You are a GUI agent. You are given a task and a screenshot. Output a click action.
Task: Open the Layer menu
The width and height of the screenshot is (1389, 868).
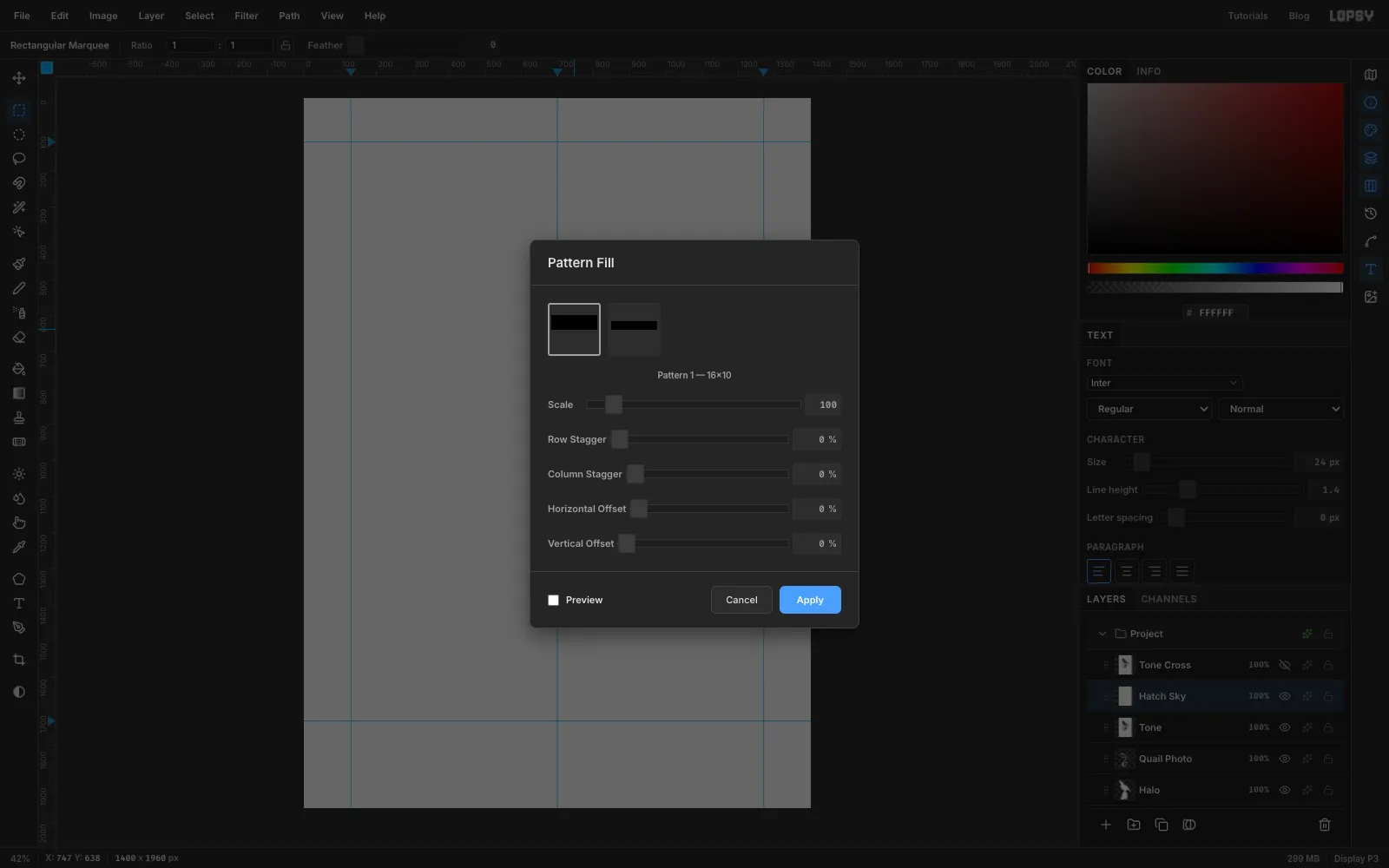point(151,16)
